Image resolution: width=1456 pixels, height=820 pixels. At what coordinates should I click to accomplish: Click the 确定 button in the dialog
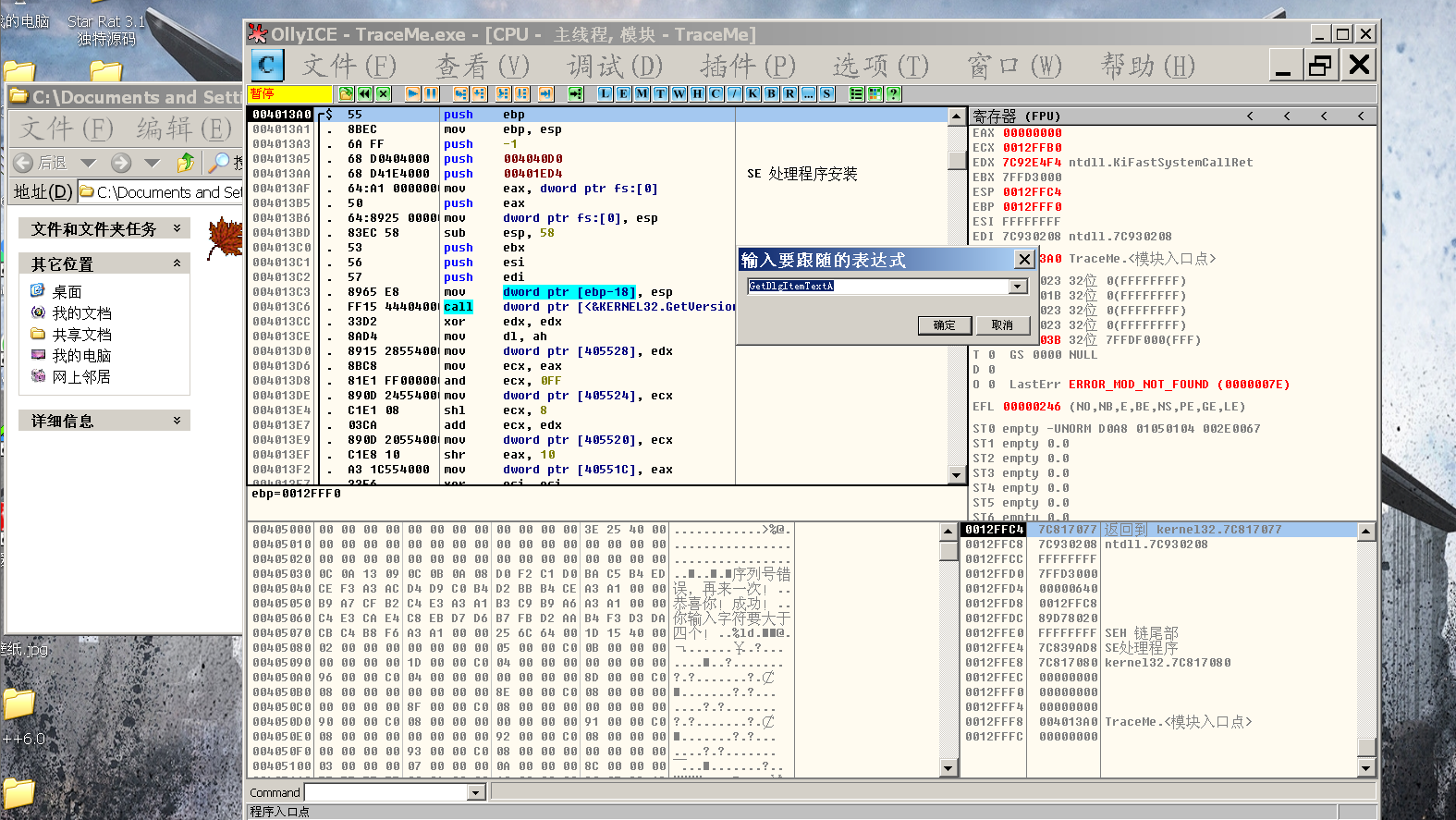944,325
